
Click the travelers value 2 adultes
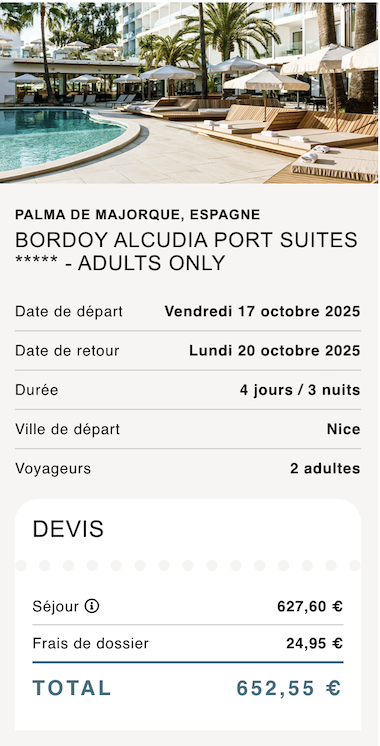coord(325,469)
